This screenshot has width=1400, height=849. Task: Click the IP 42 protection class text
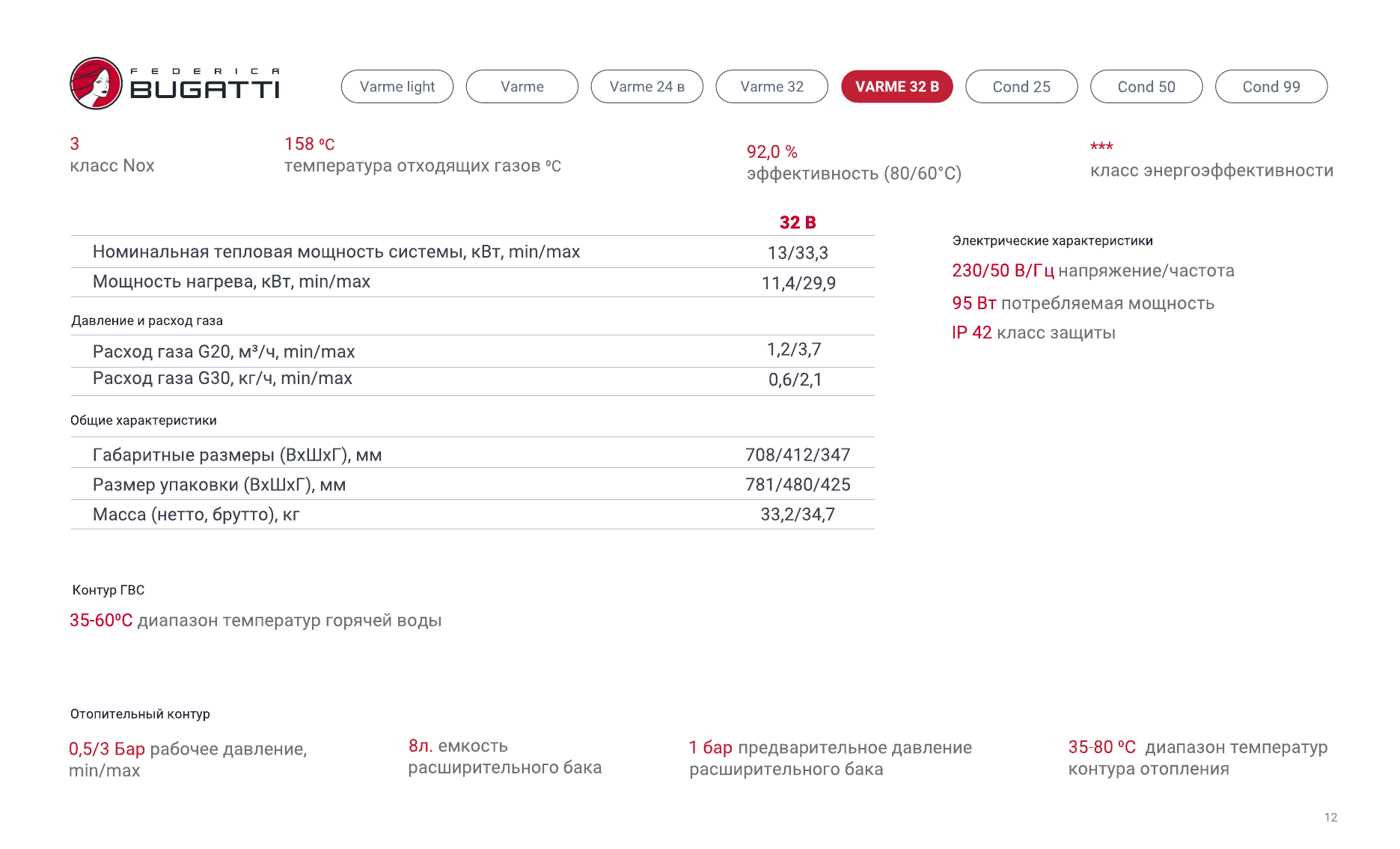click(971, 332)
